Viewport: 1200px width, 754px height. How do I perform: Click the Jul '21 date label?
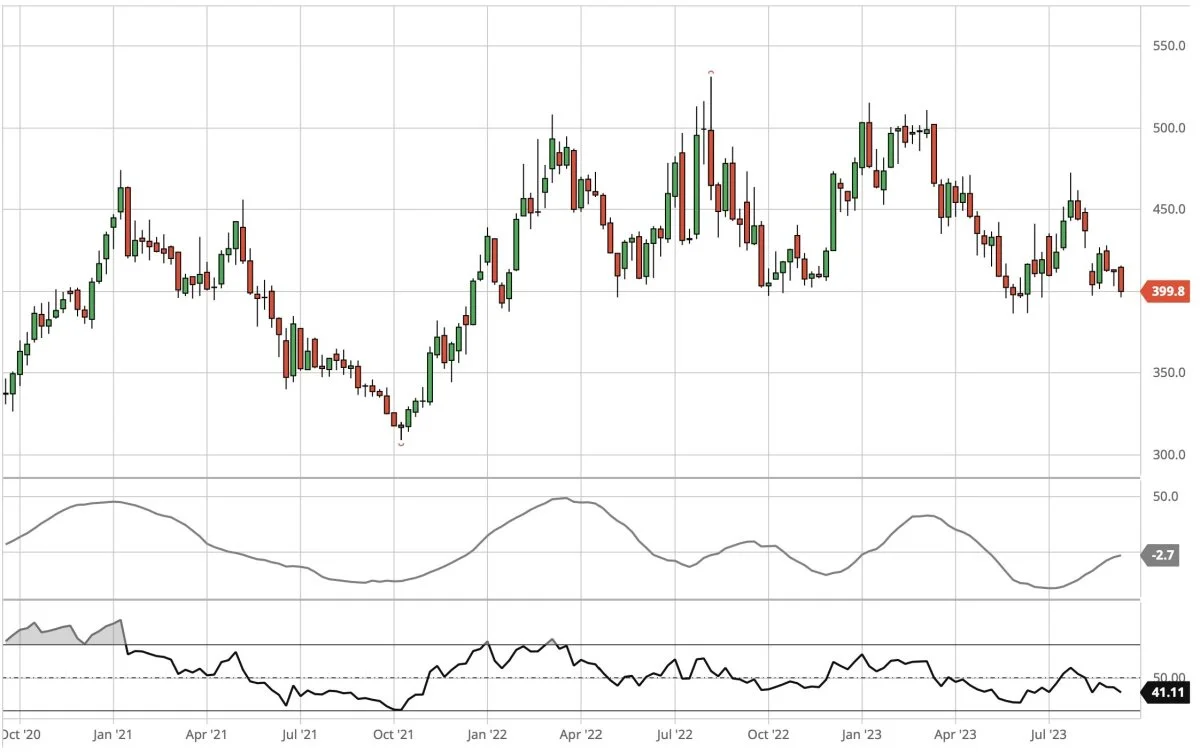[300, 735]
